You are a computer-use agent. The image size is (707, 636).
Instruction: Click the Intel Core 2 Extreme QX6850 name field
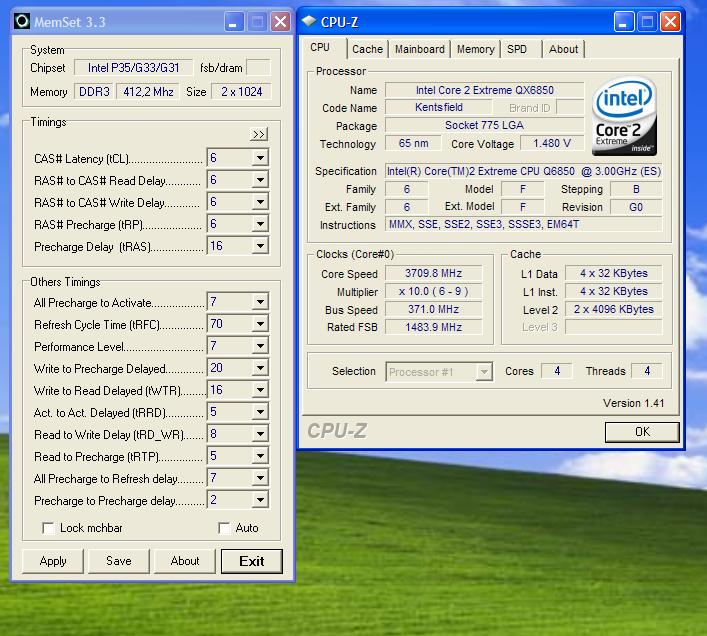point(485,90)
